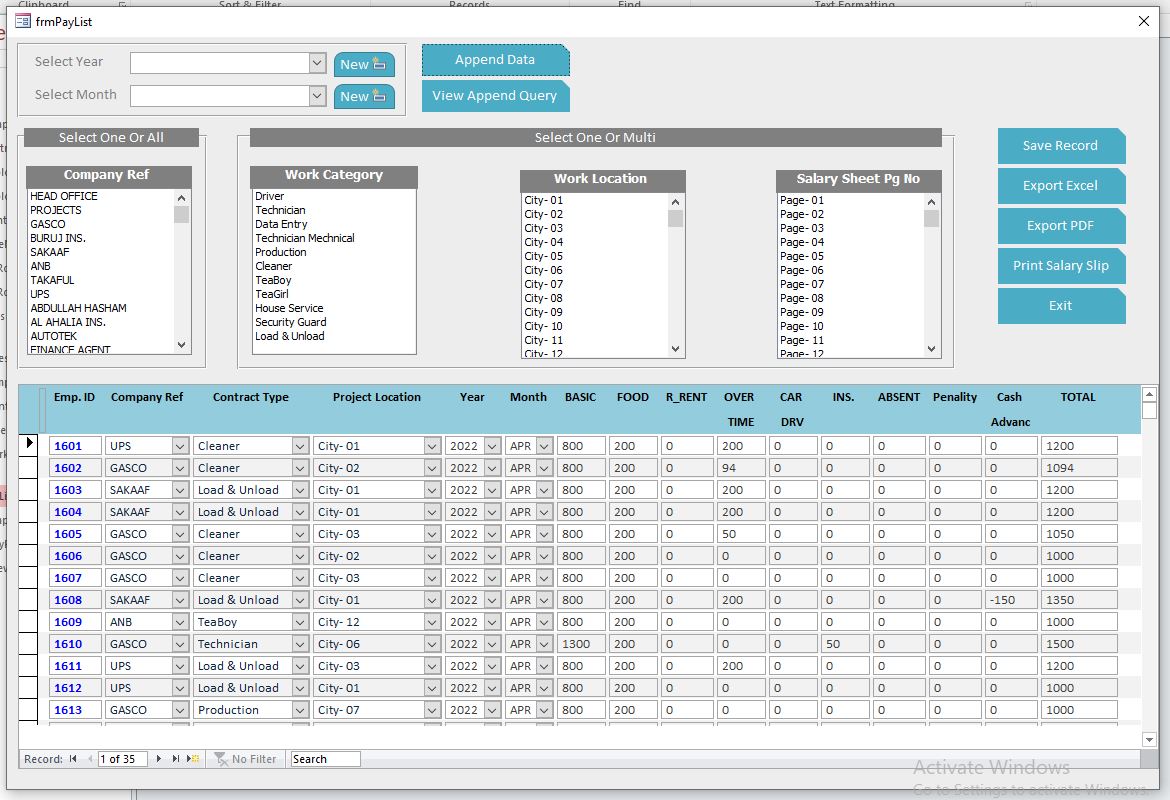Click the frmPayList form icon in title bar
The width and height of the screenshot is (1170, 800).
tap(21, 20)
